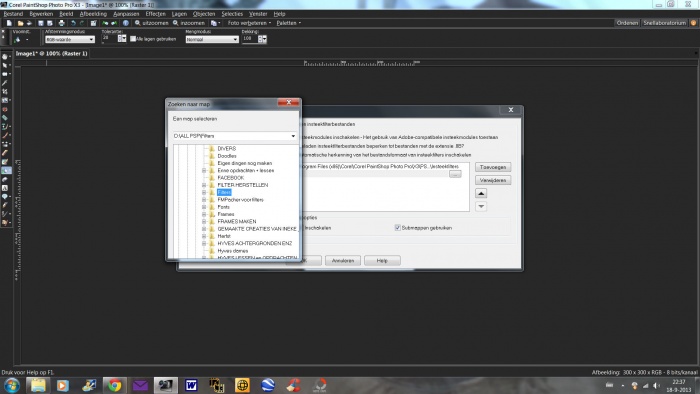Select the Frames folder
Viewport: 700px width, 394px height.
click(x=225, y=215)
